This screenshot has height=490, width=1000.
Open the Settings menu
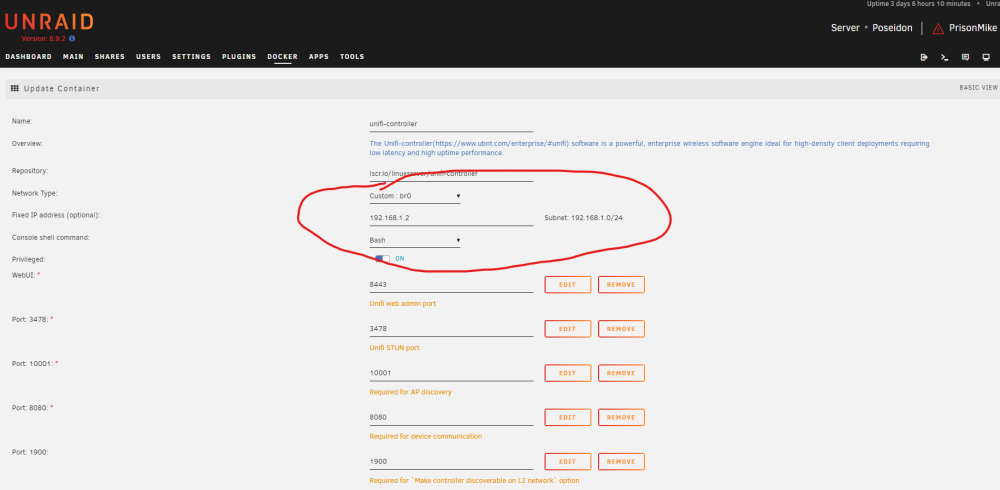click(x=191, y=57)
